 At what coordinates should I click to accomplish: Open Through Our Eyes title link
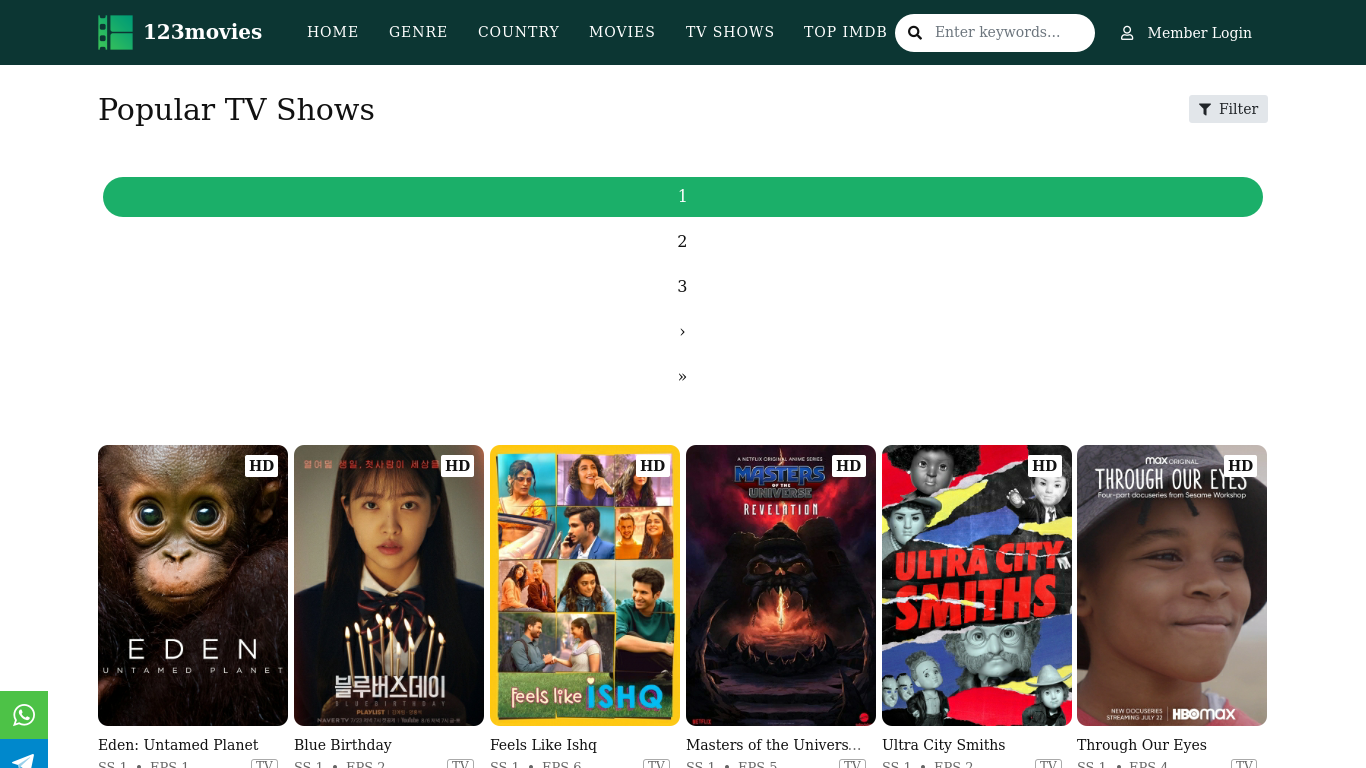1141,744
